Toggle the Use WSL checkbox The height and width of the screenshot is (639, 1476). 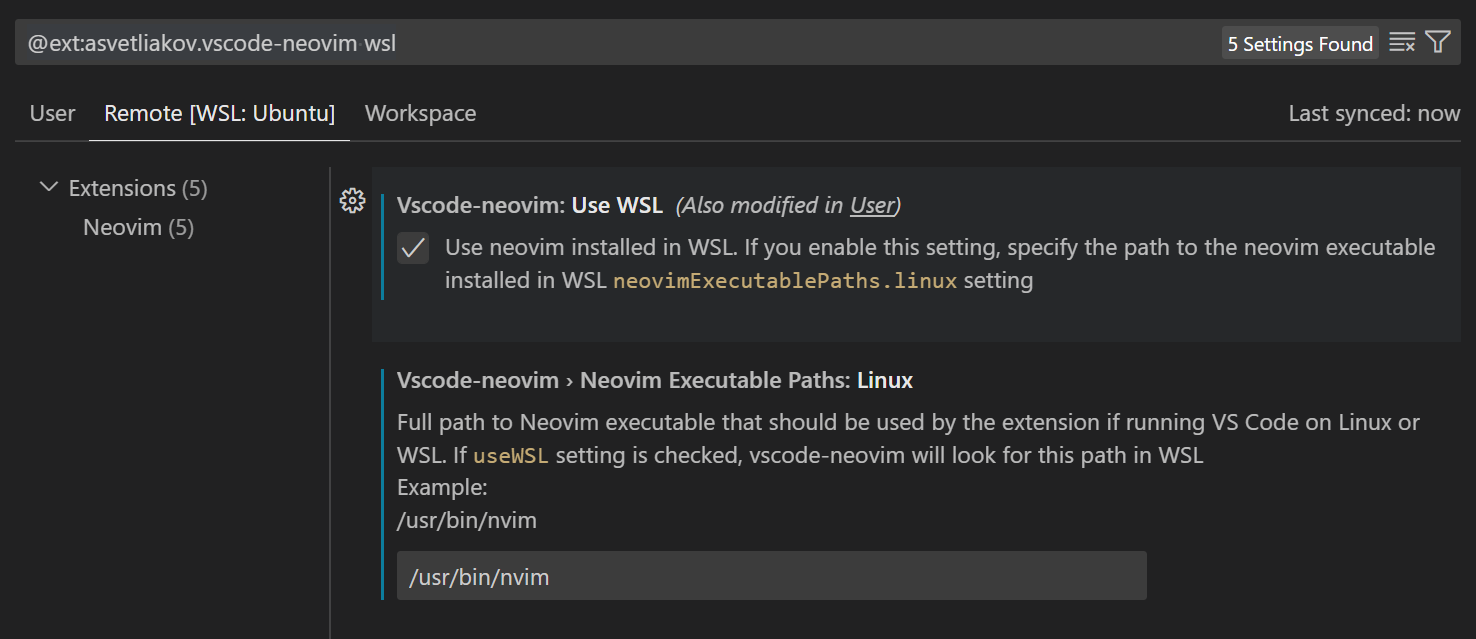coord(413,248)
